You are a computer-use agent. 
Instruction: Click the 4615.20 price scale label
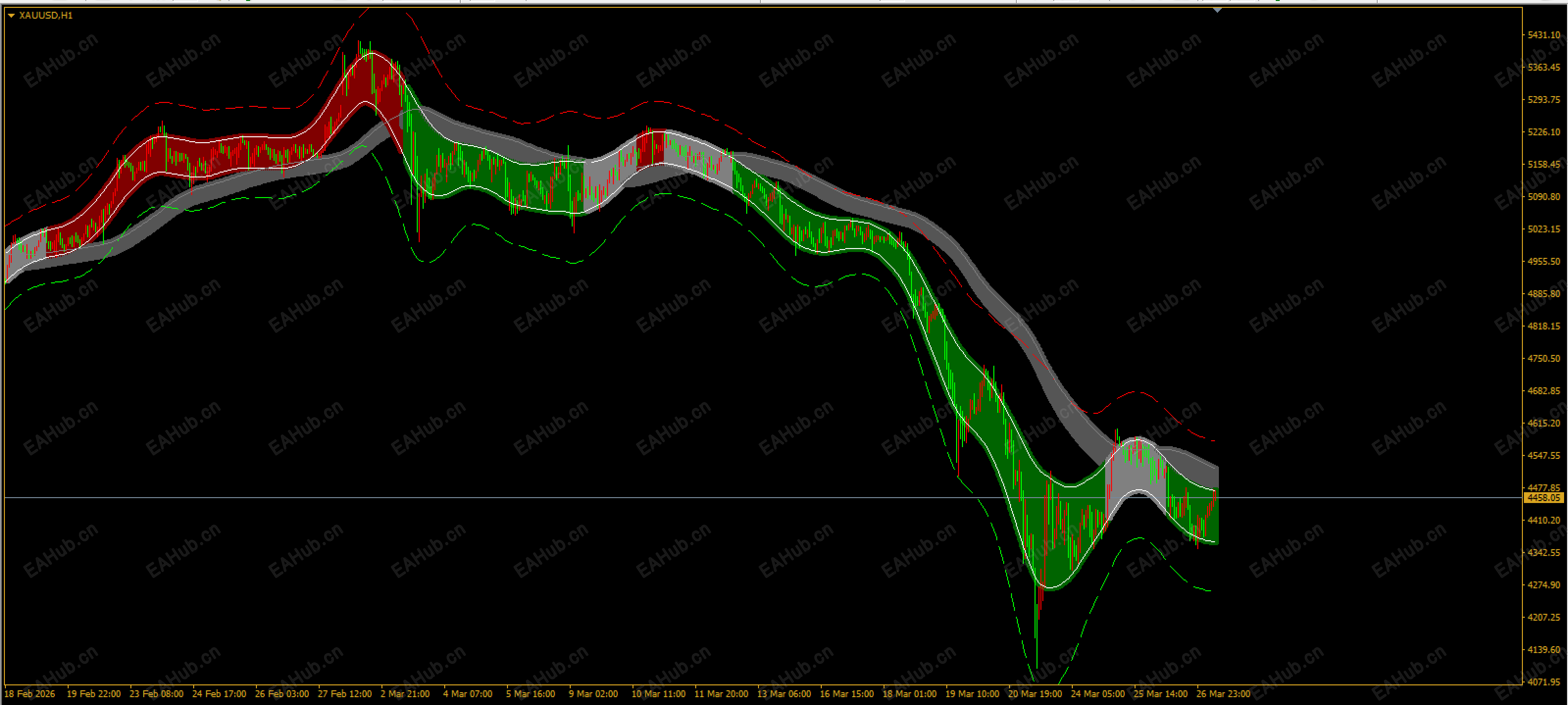click(1543, 423)
